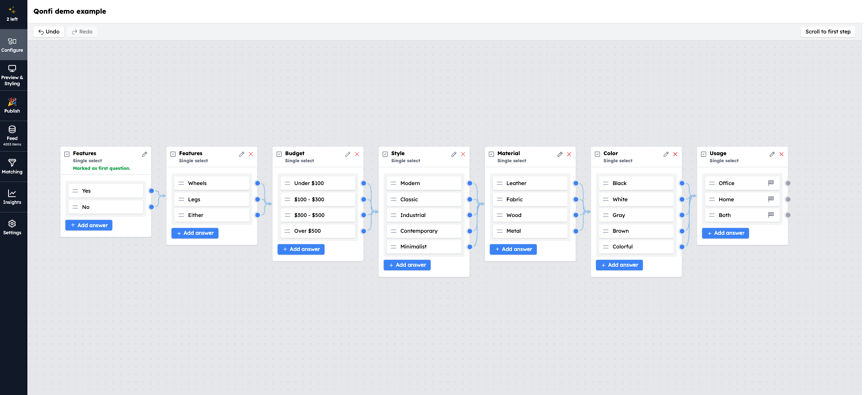Click connector dot beside Wheels answer

pos(257,183)
